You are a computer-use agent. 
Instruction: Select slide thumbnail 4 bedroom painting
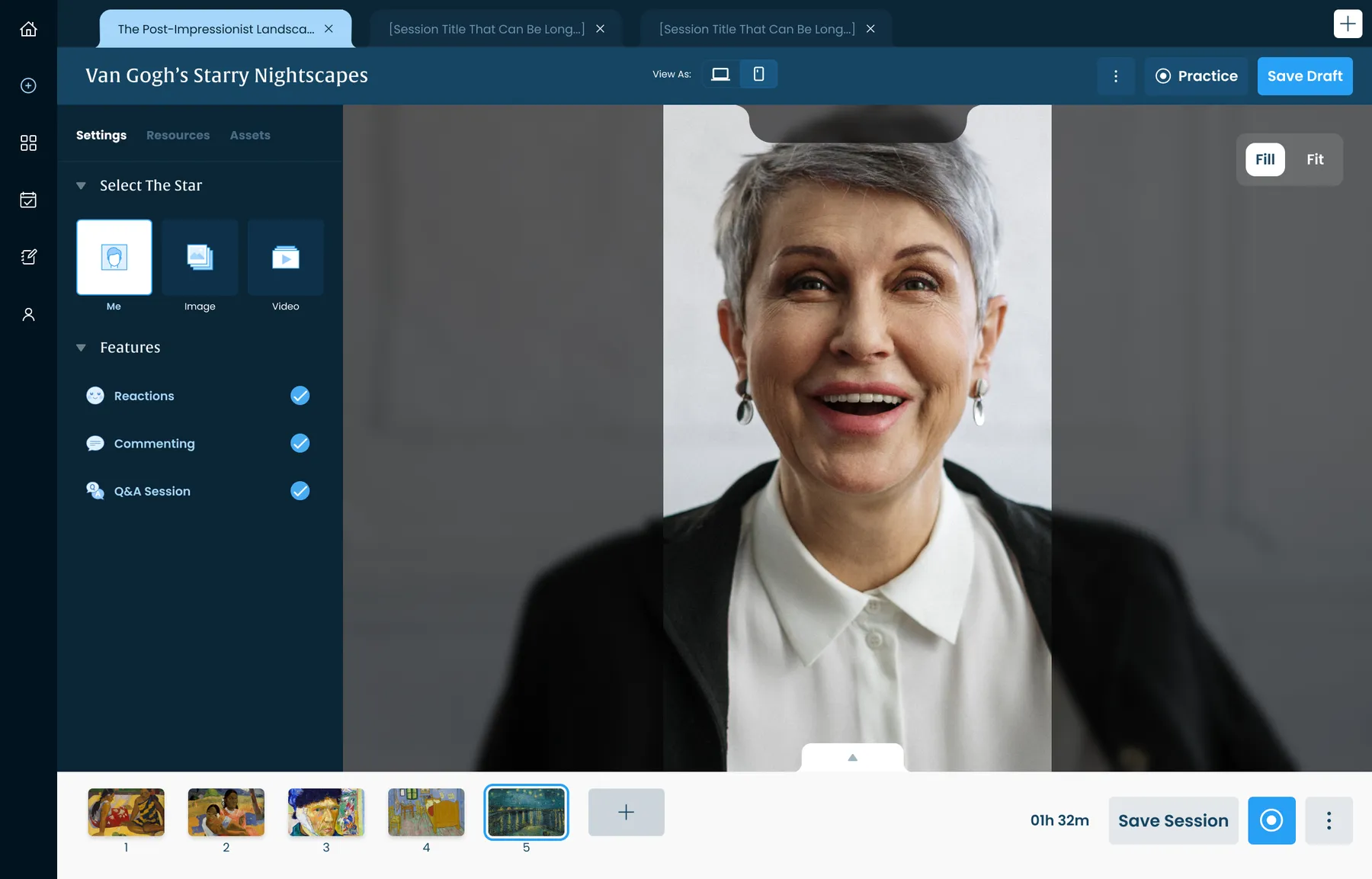(426, 812)
